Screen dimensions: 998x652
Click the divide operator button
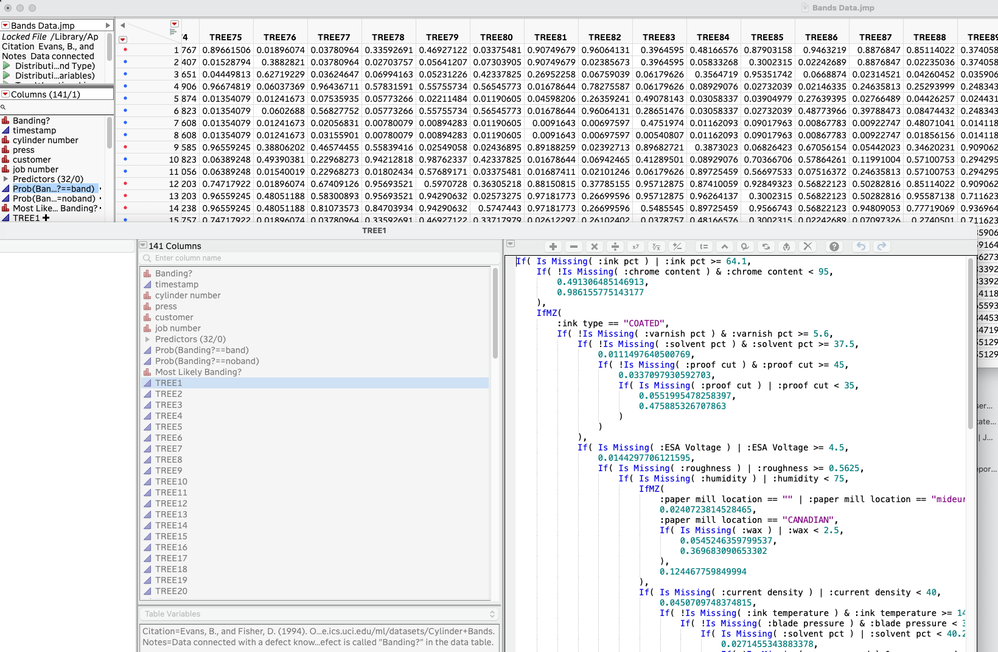pos(615,246)
